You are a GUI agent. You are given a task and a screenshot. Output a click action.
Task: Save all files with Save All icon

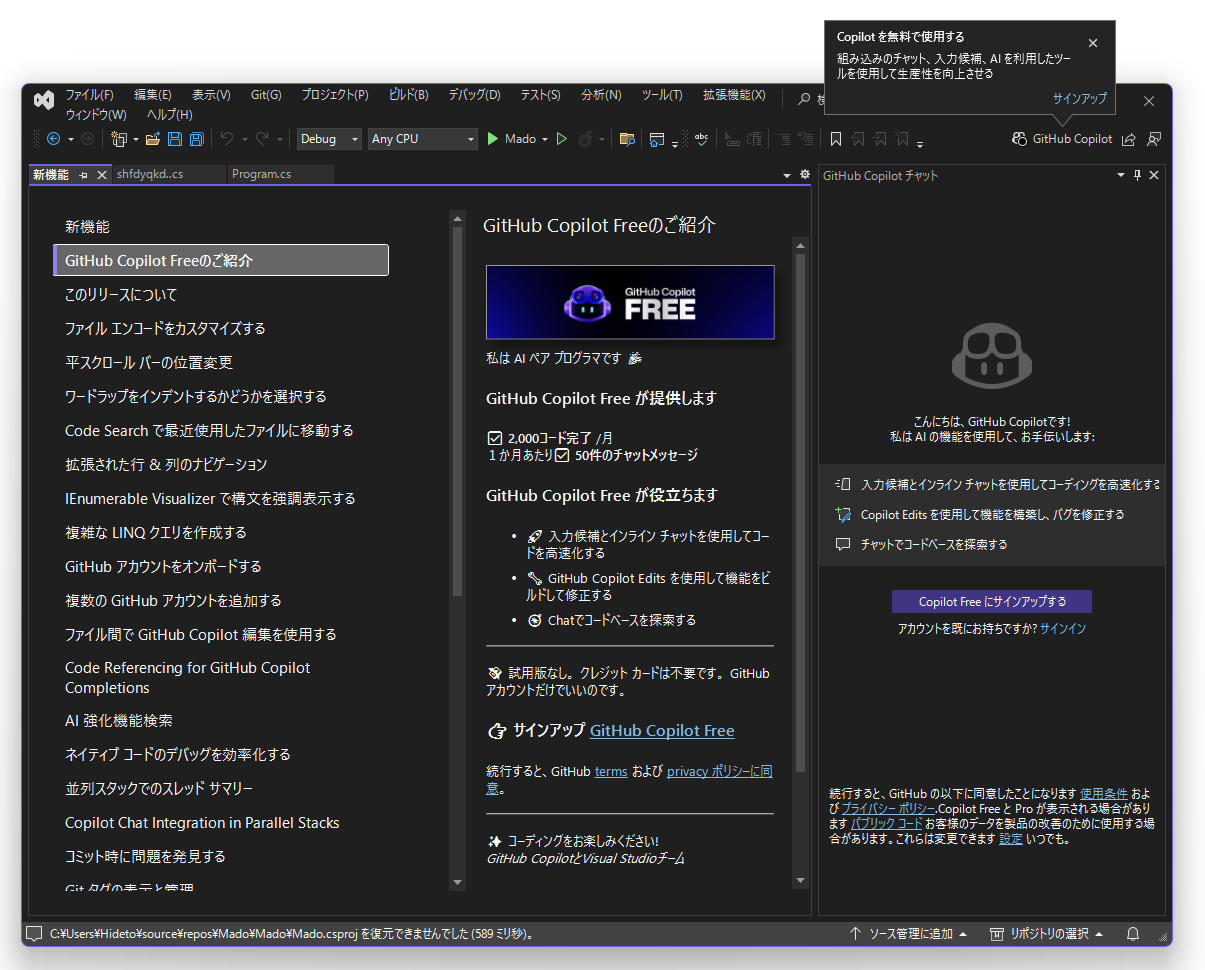[x=196, y=139]
